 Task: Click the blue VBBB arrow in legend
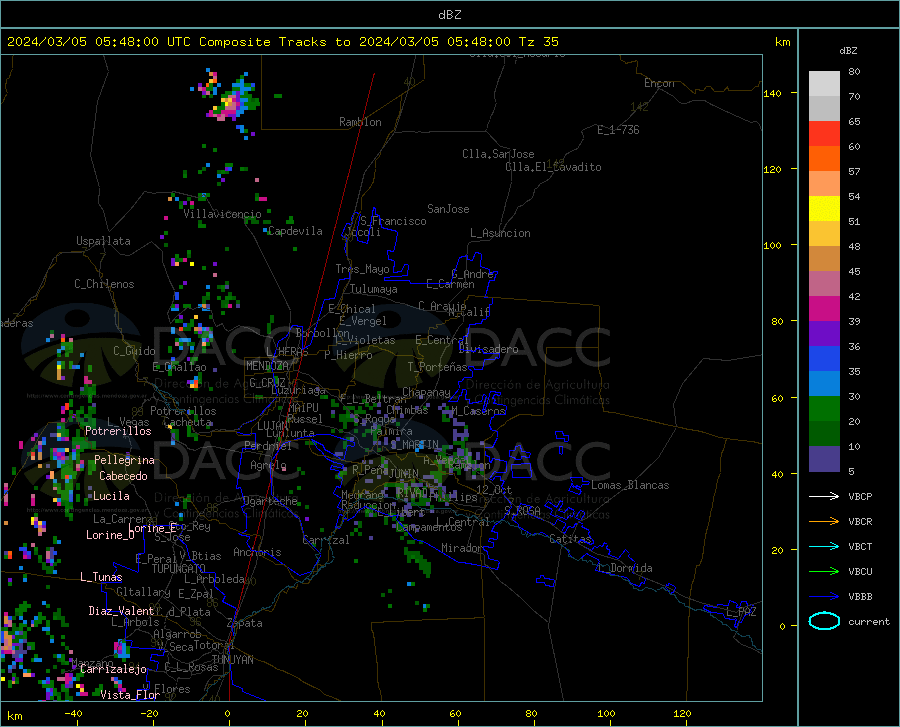pyautogui.click(x=824, y=596)
